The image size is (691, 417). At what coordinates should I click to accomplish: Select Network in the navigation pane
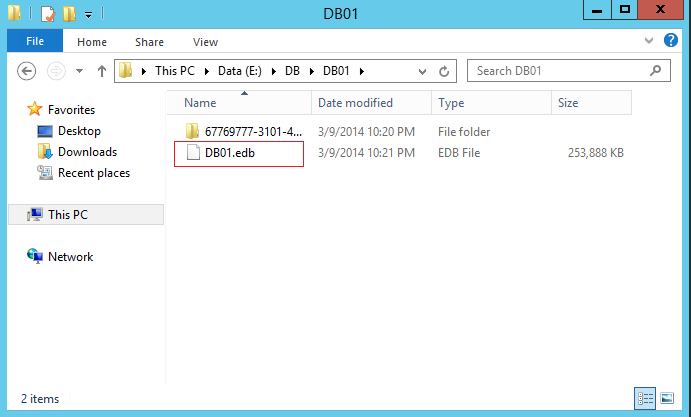pos(71,257)
